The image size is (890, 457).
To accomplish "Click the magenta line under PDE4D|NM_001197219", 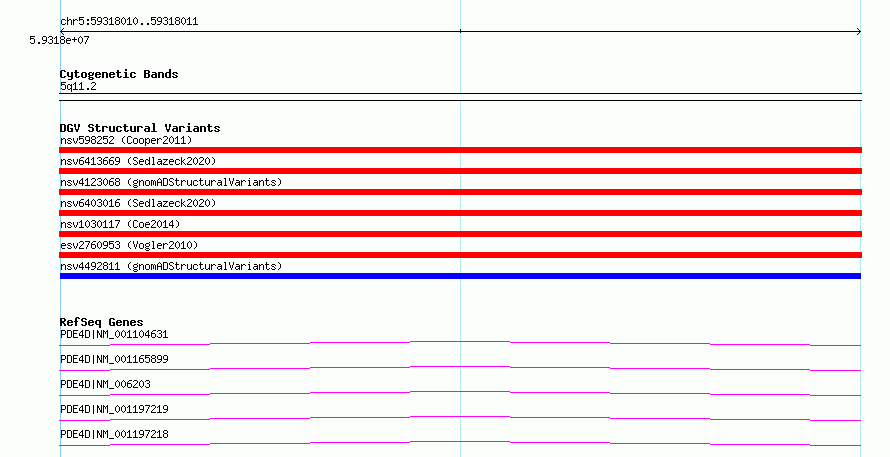I will 460,418.
